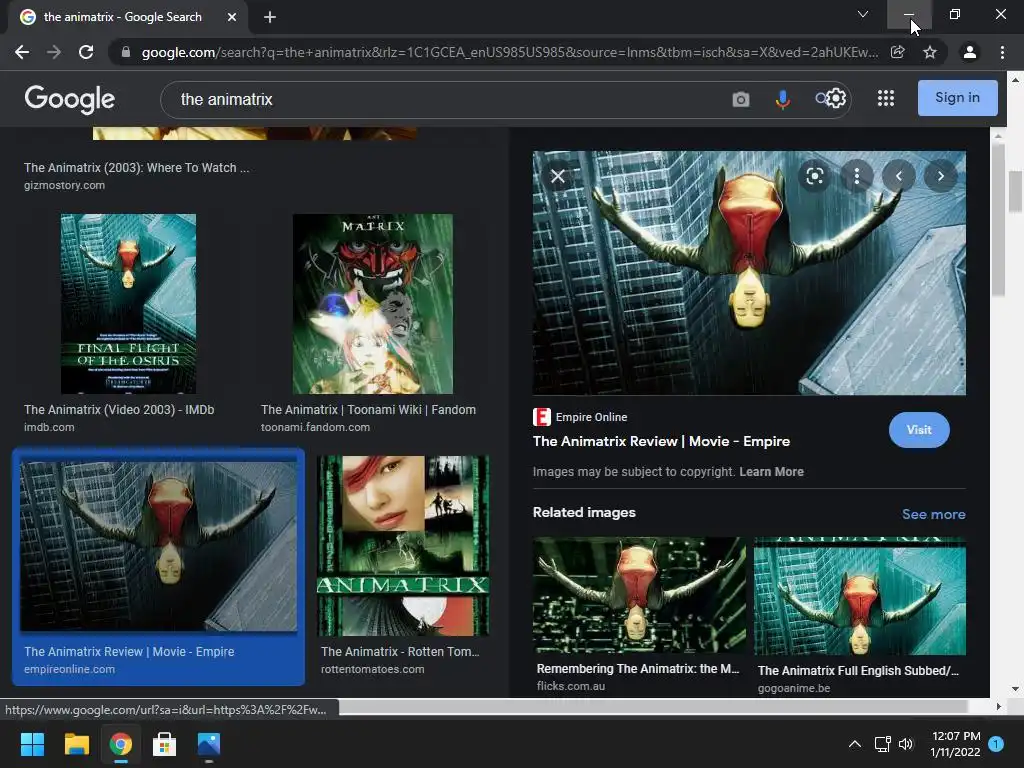Open the tab search dropdown arrow

863,14
